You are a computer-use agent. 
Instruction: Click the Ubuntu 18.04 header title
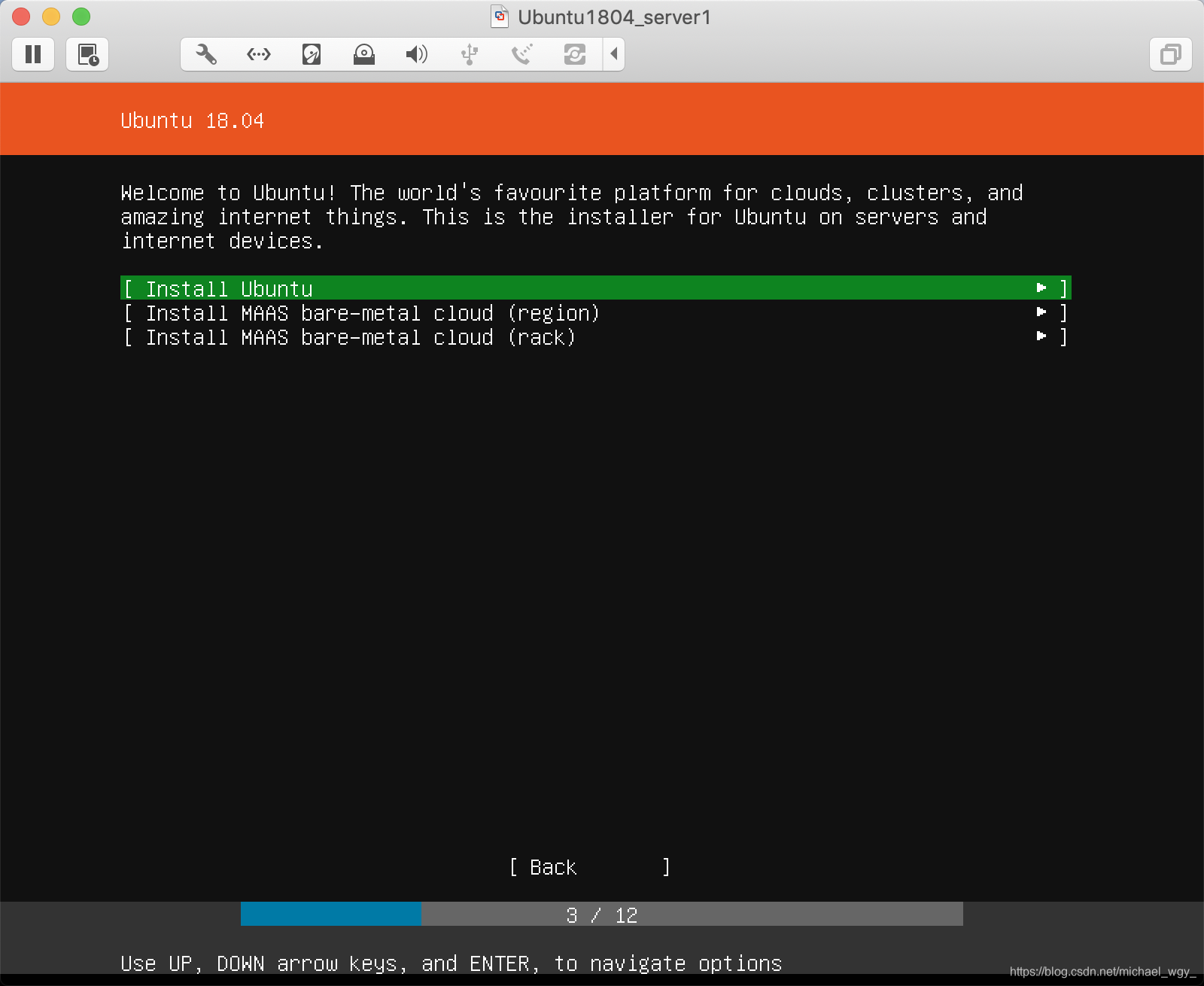pyautogui.click(x=193, y=120)
